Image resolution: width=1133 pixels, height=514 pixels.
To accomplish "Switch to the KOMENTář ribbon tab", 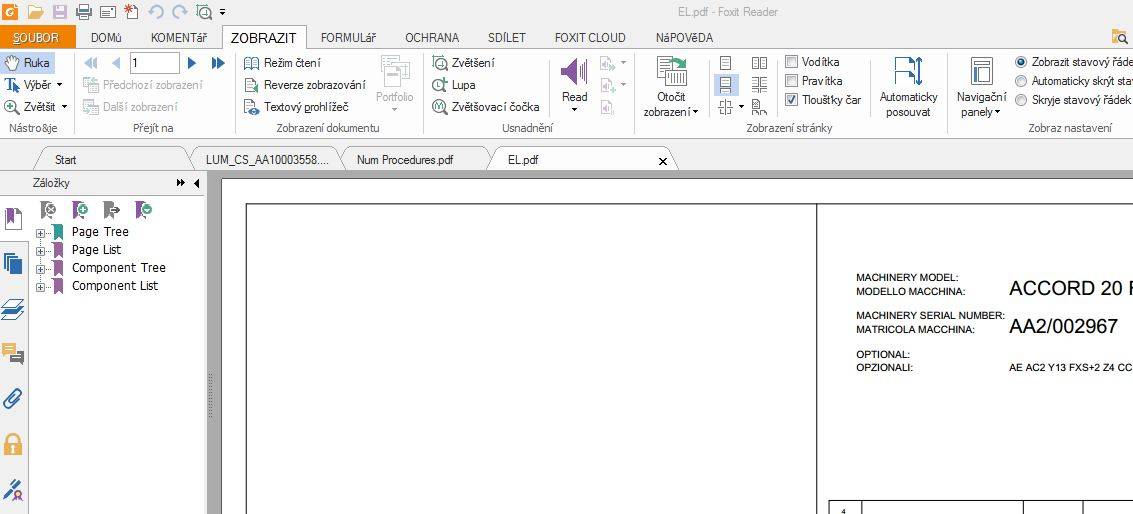I will click(x=178, y=38).
